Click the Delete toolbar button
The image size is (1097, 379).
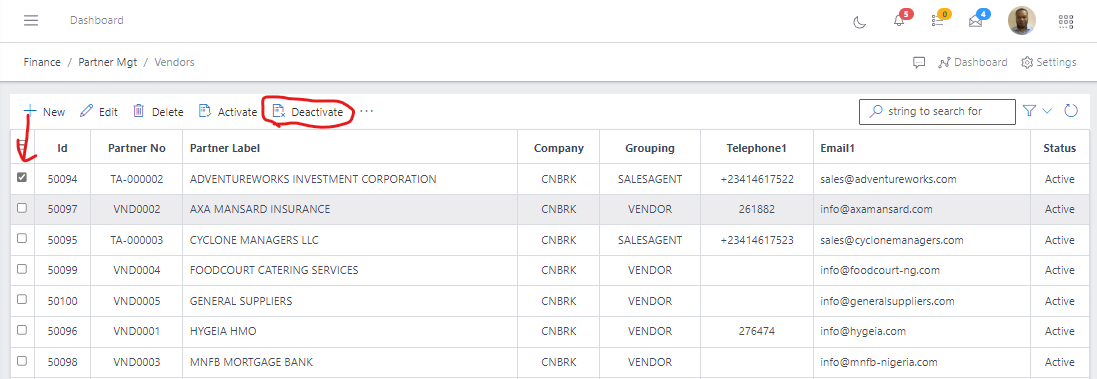158,112
